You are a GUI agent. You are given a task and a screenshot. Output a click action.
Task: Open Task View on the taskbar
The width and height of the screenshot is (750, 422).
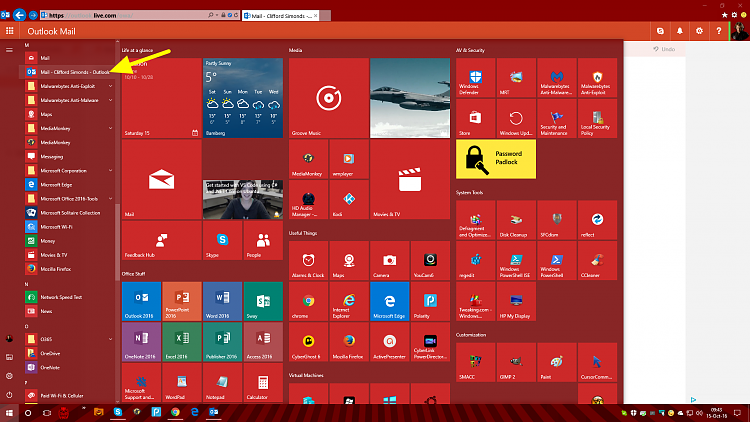tap(47, 412)
